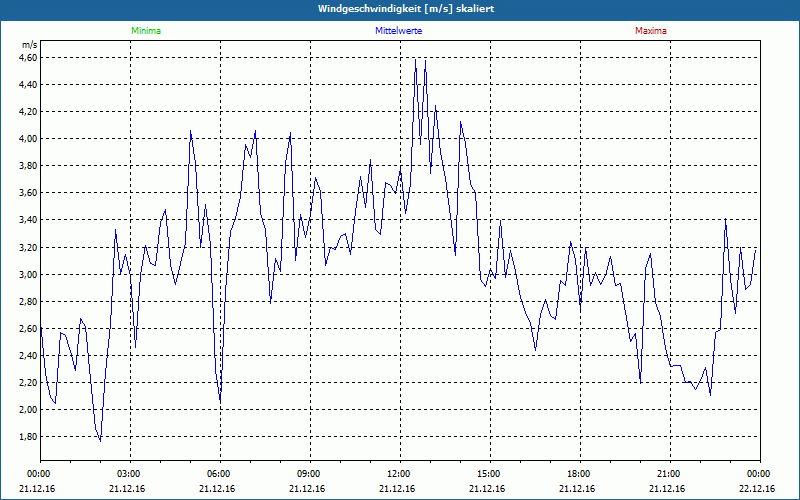This screenshot has width=800, height=500.
Task: Click the 06:00 time axis label
Action: (x=220, y=474)
